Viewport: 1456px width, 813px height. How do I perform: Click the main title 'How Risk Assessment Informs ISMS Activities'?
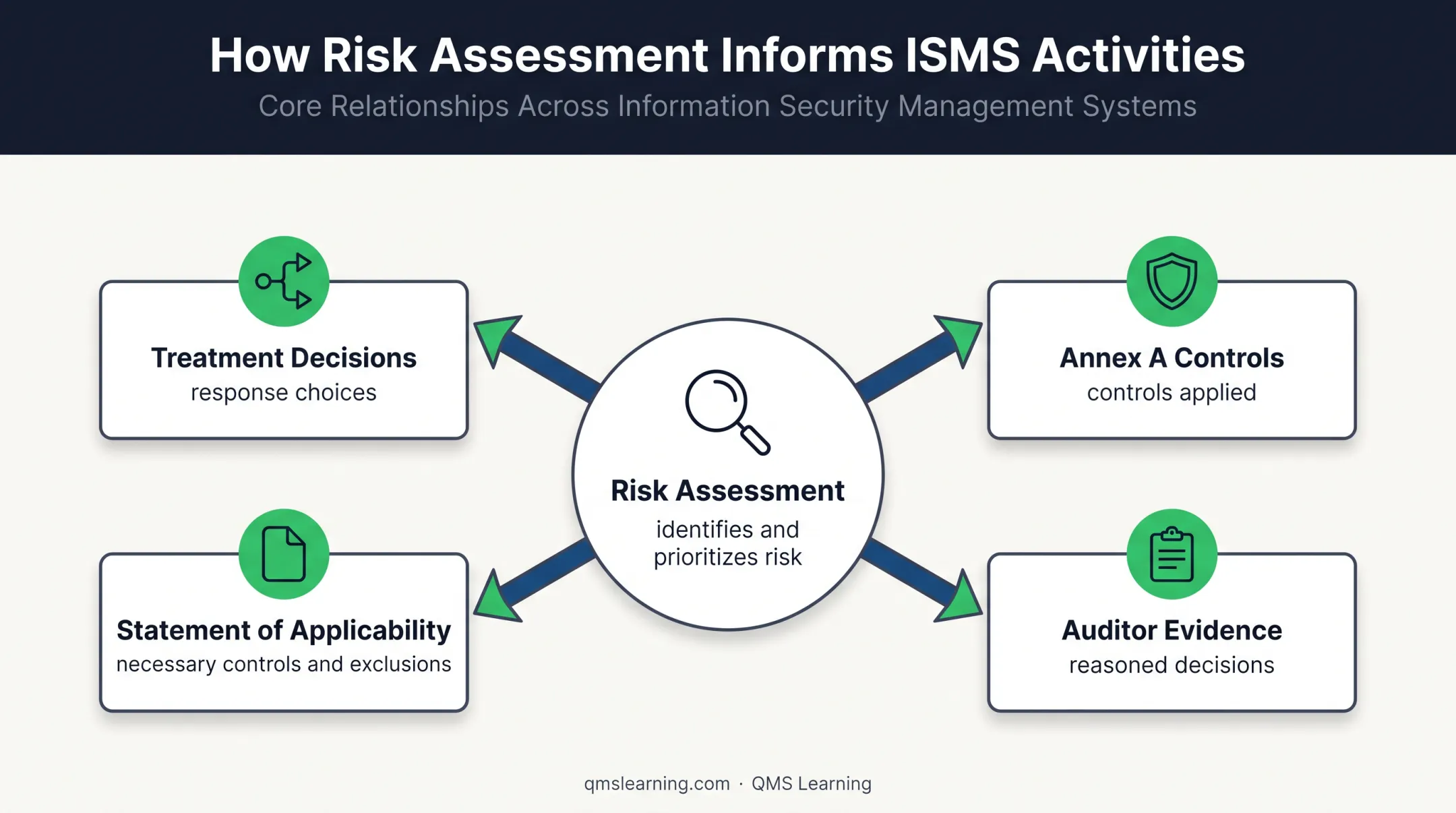(727, 55)
